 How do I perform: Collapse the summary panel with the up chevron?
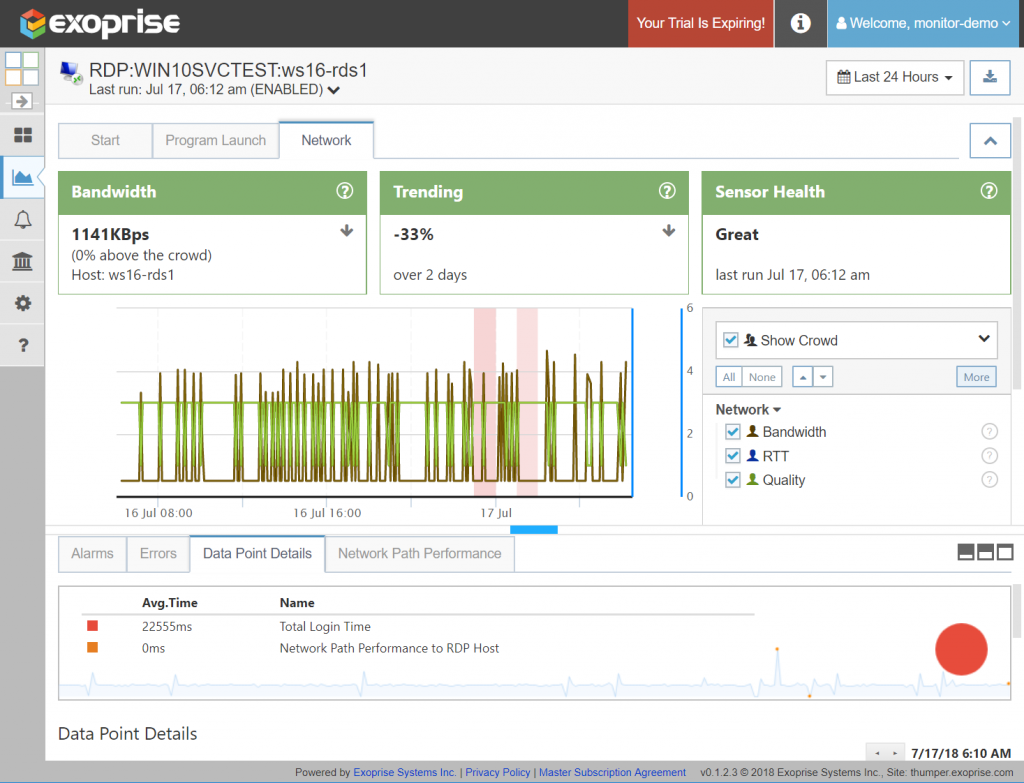990,140
